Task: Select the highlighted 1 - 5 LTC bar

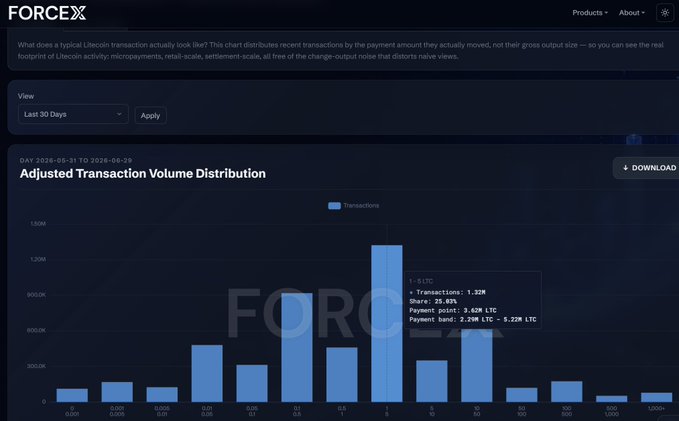Action: coord(387,324)
